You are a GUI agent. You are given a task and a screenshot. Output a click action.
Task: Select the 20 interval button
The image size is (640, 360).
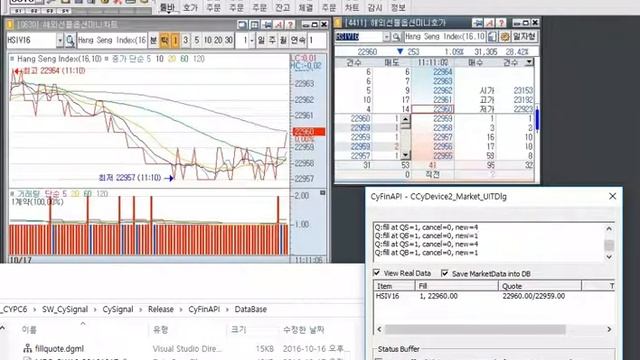point(218,40)
